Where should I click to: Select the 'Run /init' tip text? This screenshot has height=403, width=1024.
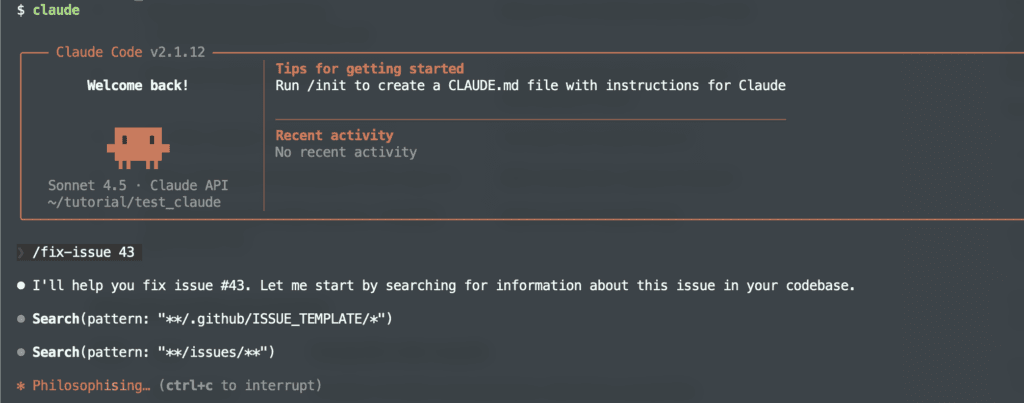coord(530,85)
